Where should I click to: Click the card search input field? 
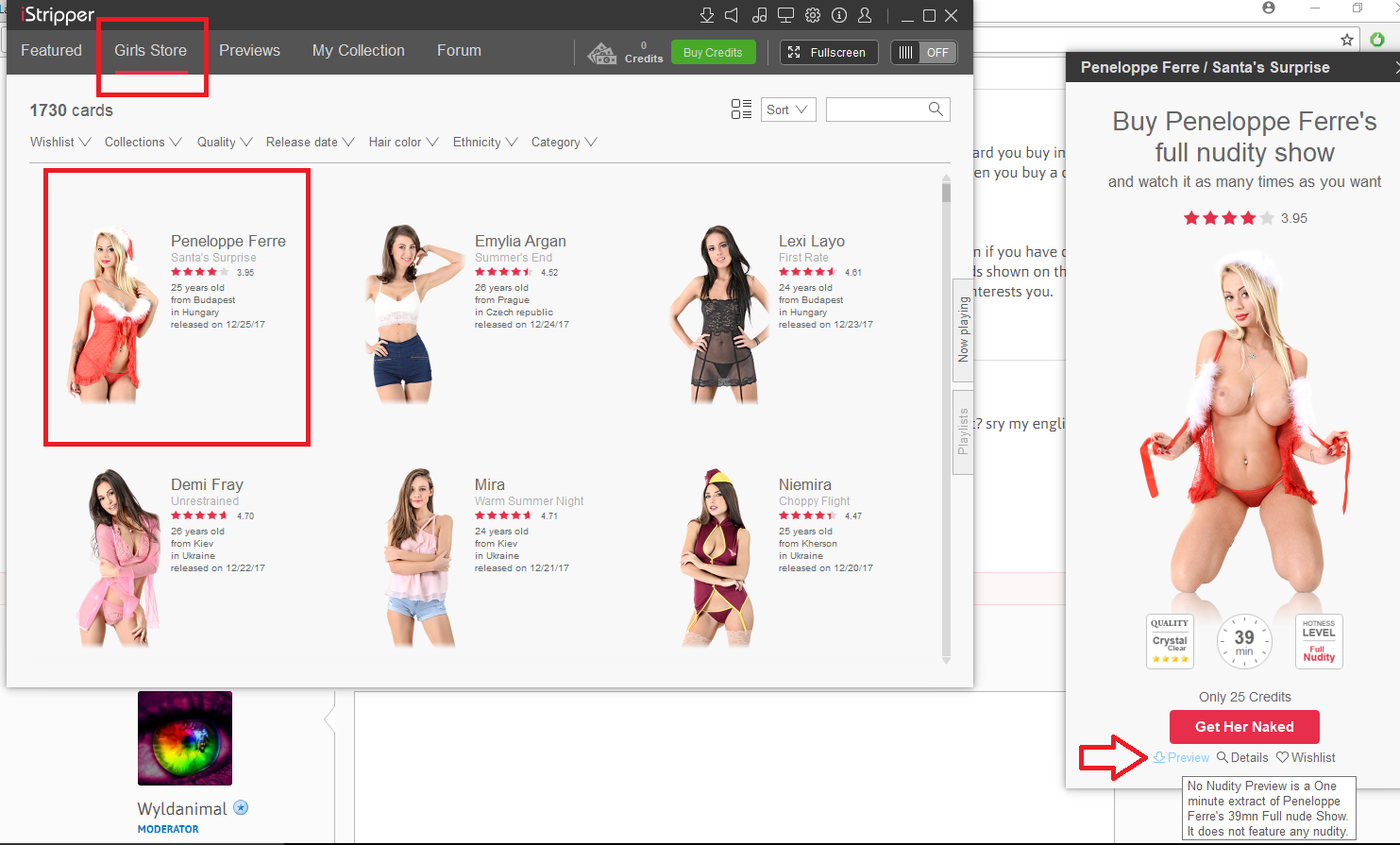875,110
